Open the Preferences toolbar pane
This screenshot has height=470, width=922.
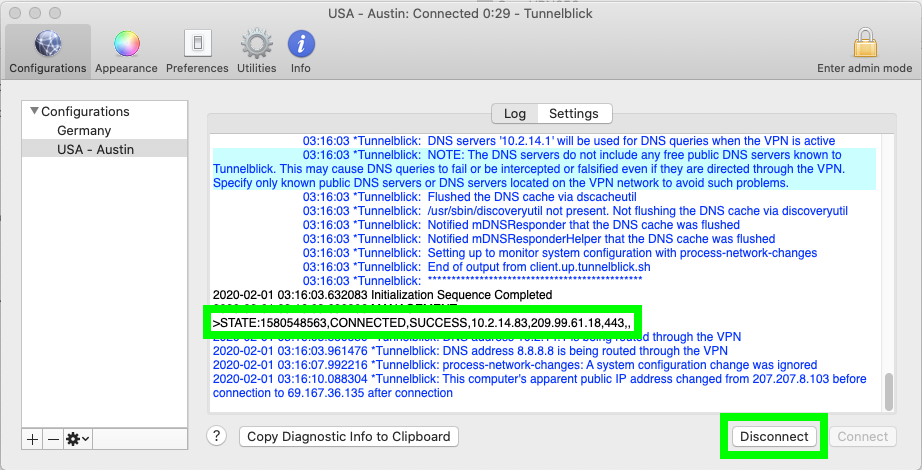pos(197,52)
